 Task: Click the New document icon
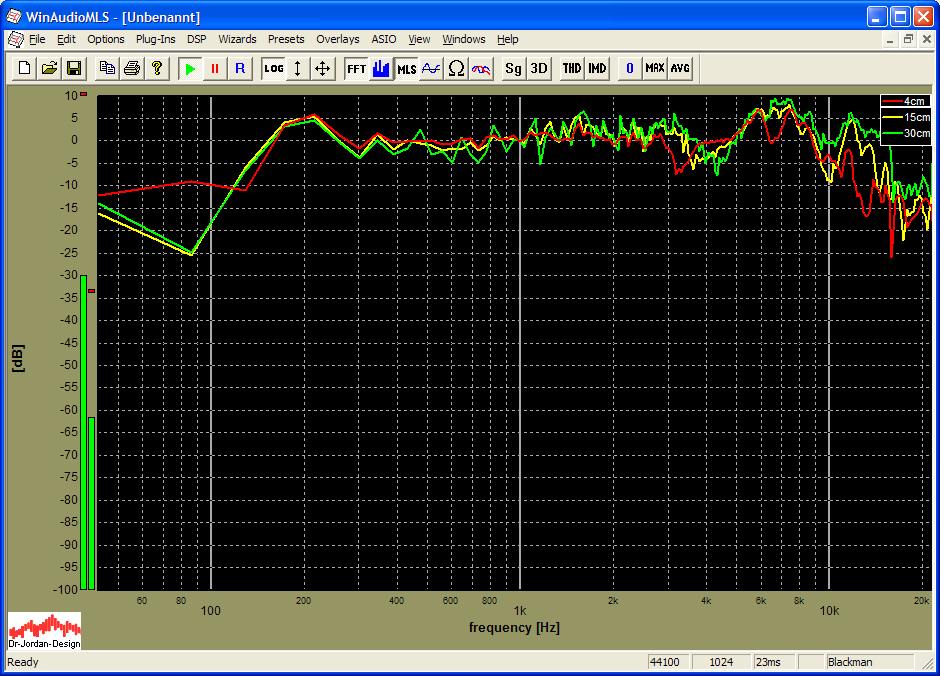24,68
